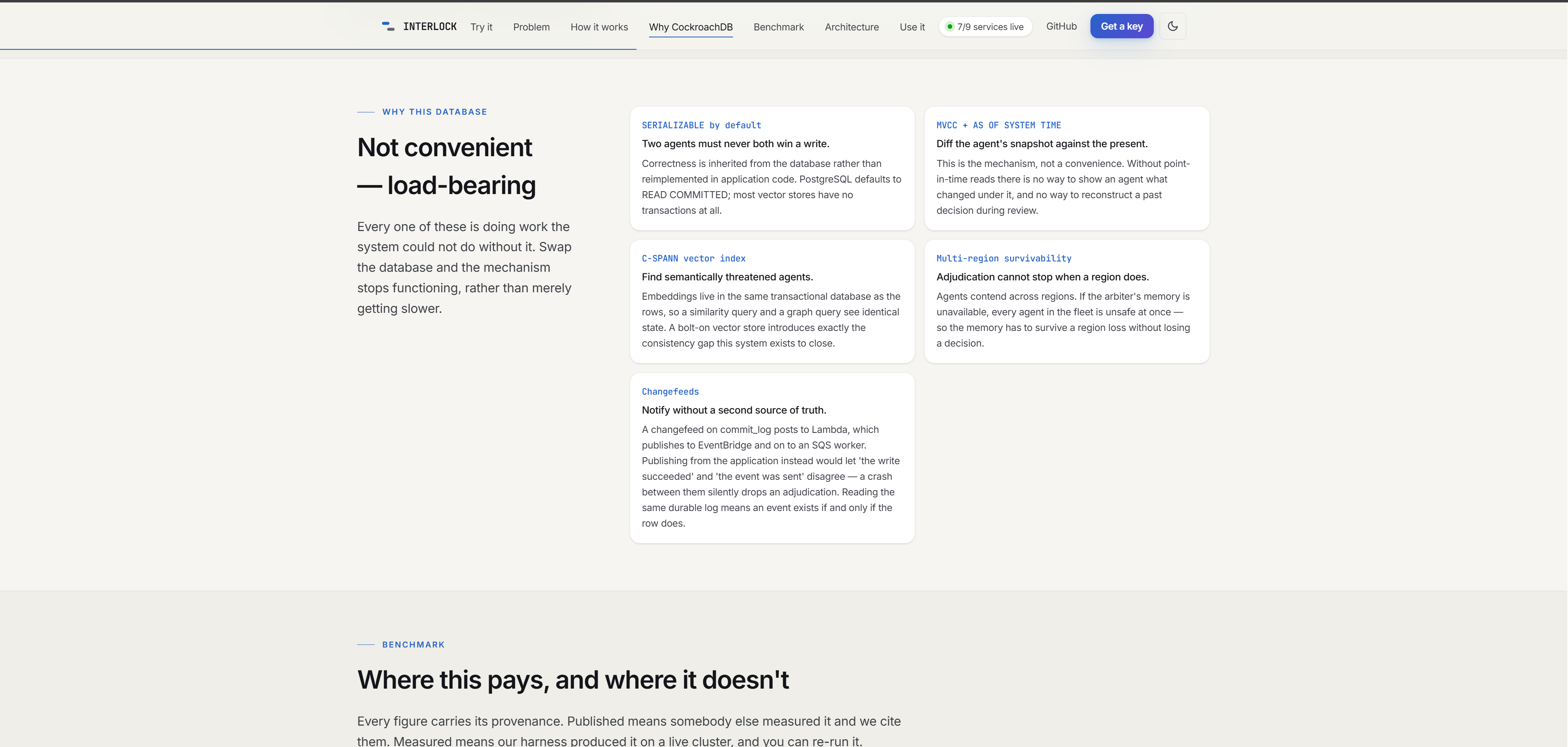1568x747 pixels.
Task: Jump to How it works section
Action: tap(599, 27)
